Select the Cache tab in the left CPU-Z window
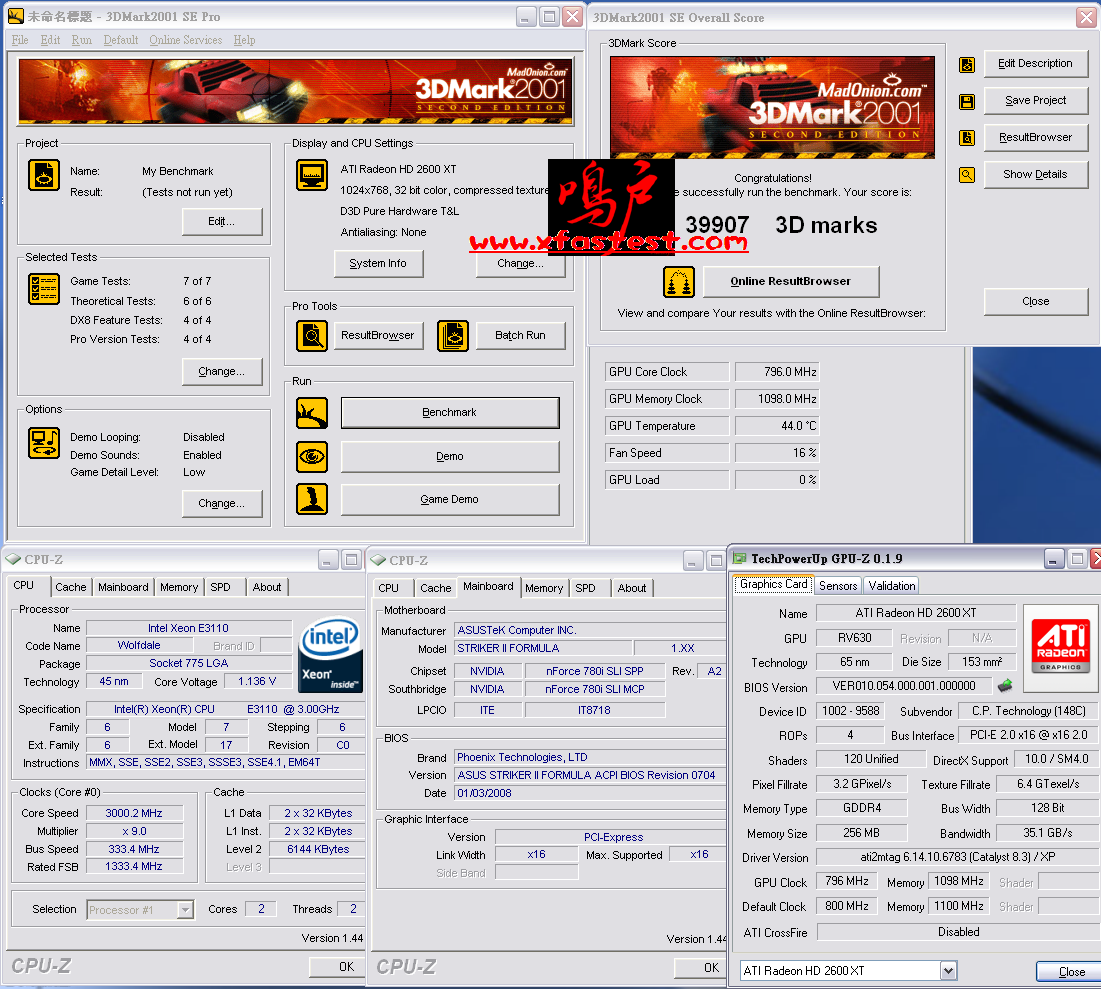The width and height of the screenshot is (1101, 989). pos(71,587)
